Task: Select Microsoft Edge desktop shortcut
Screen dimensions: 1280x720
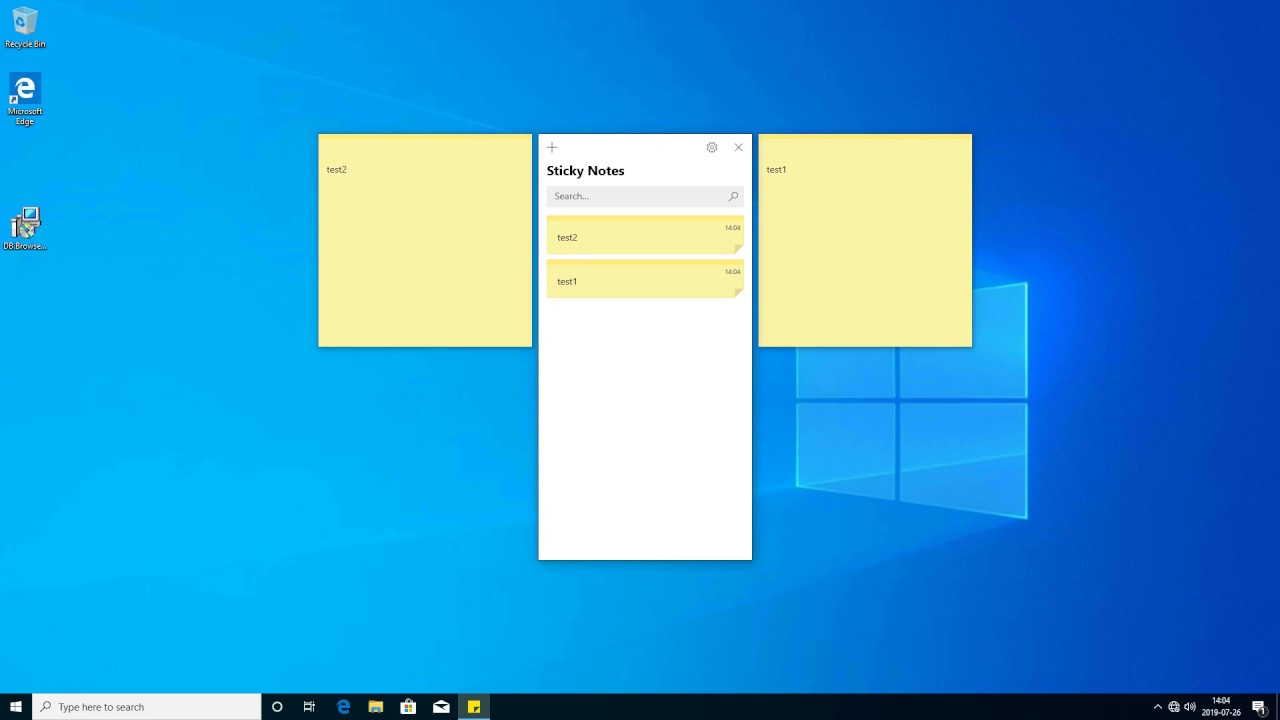Action: (x=25, y=99)
